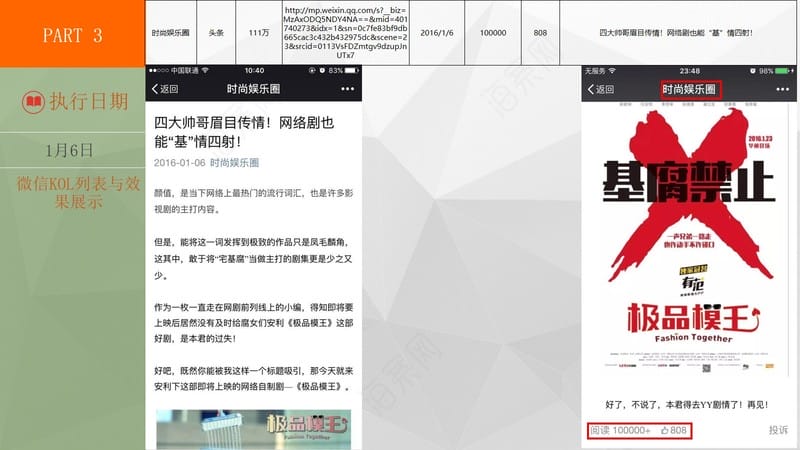Click the 执行日期 heading
Screen dimensions: 800x450
point(89,102)
